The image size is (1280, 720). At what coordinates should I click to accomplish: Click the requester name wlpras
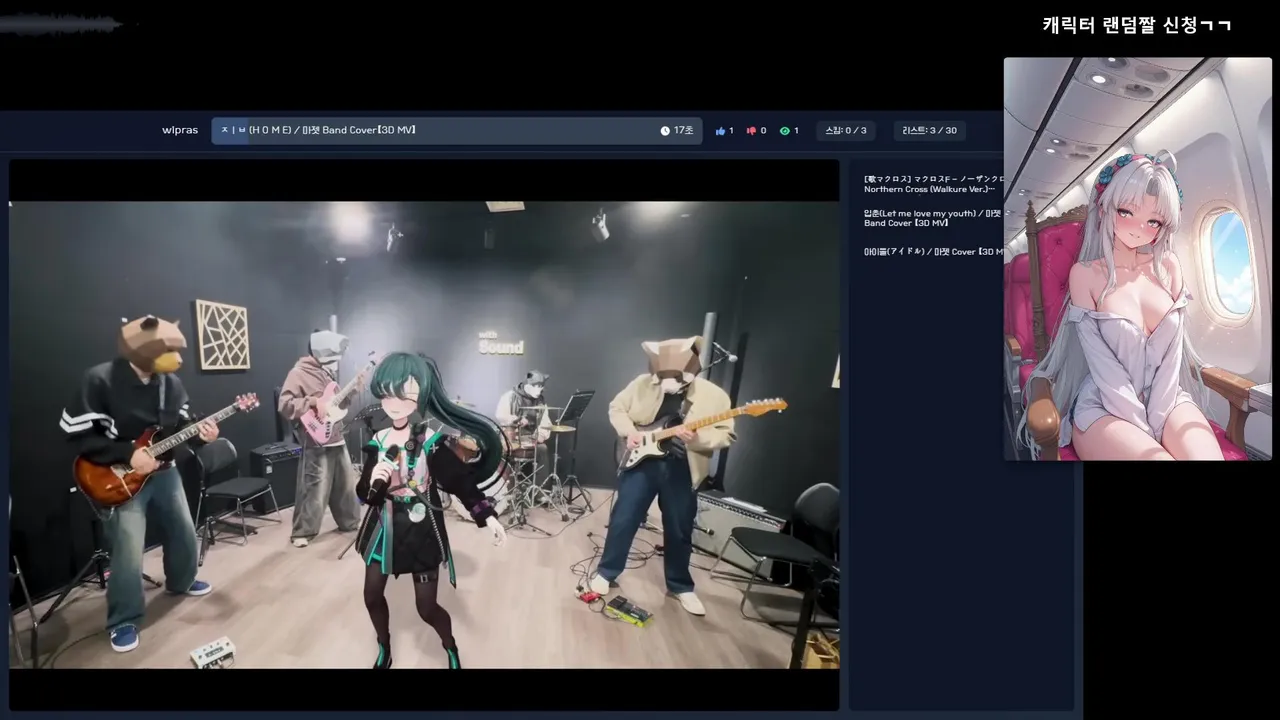coord(180,131)
